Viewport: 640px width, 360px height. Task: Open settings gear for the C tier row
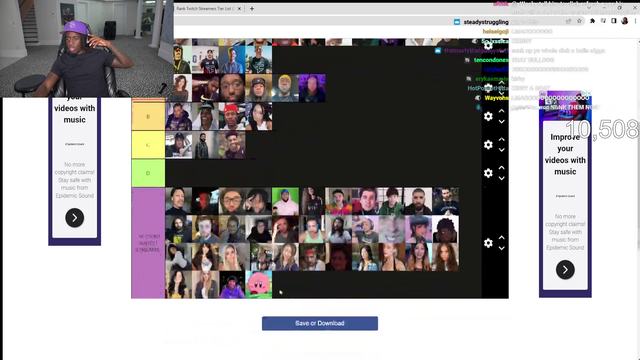[x=488, y=144]
